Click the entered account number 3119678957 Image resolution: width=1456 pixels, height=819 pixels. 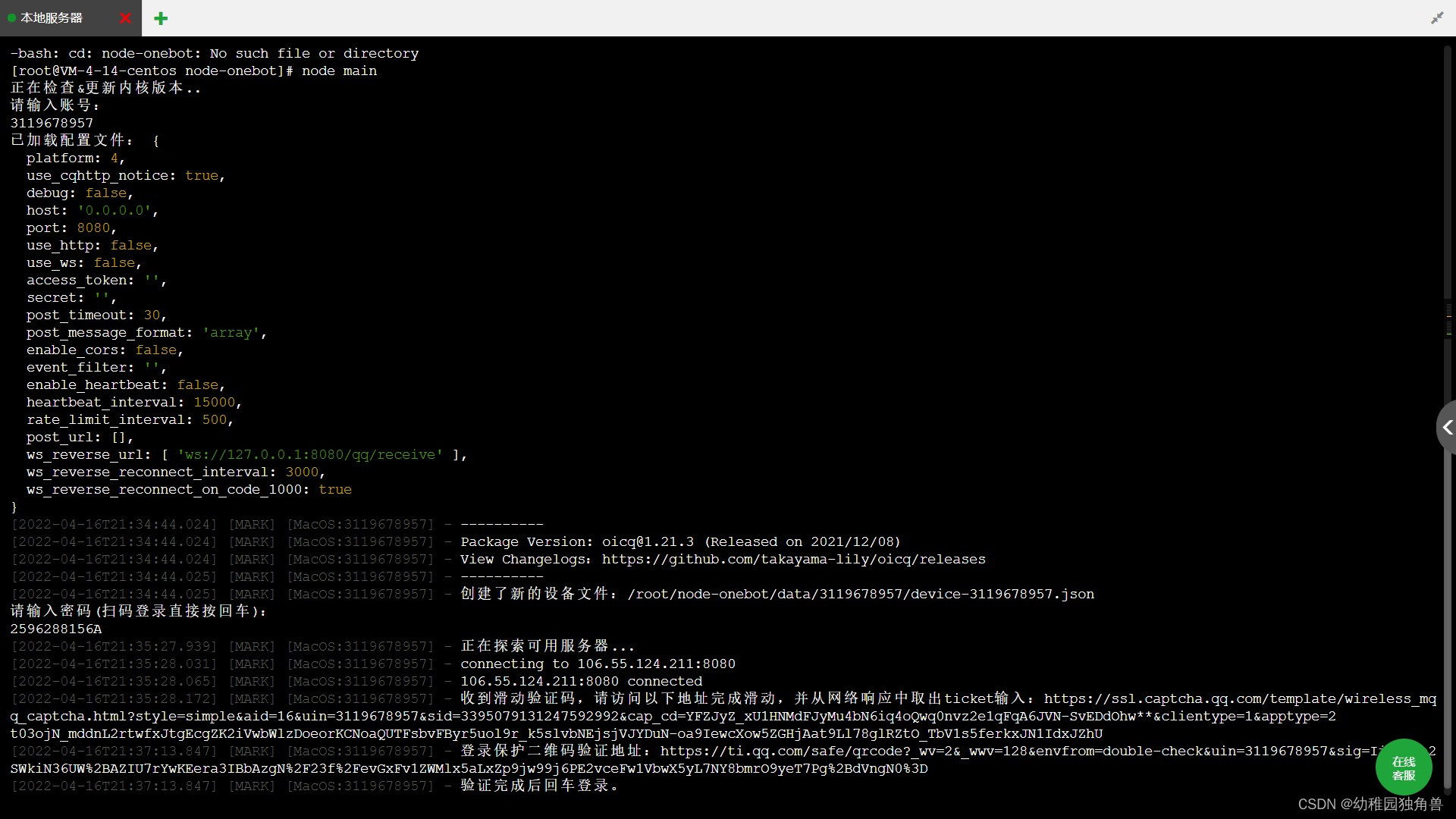tap(52, 123)
